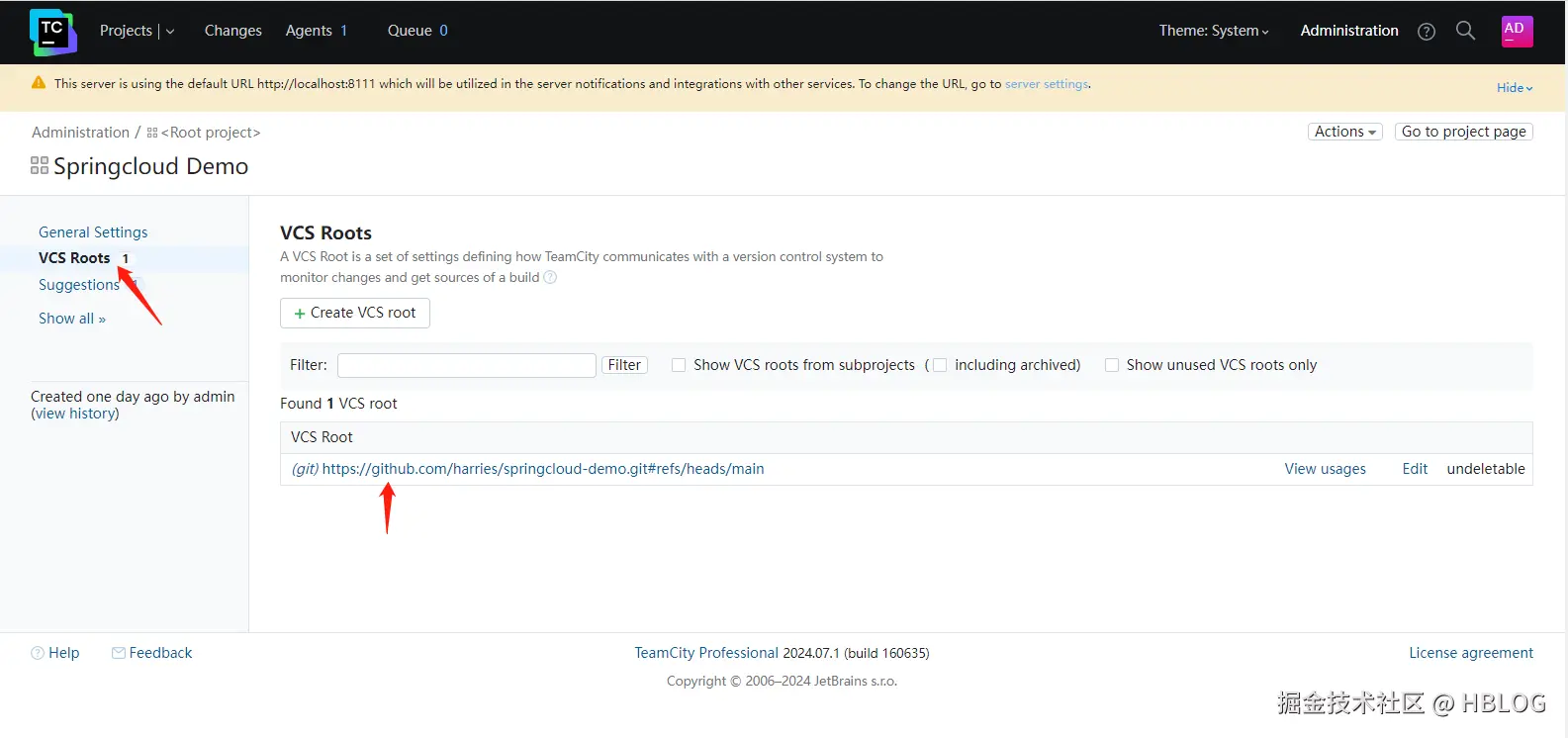Screen dimensions: 1568x738
Task: Check the including archived checkbox
Action: pyautogui.click(x=940, y=365)
